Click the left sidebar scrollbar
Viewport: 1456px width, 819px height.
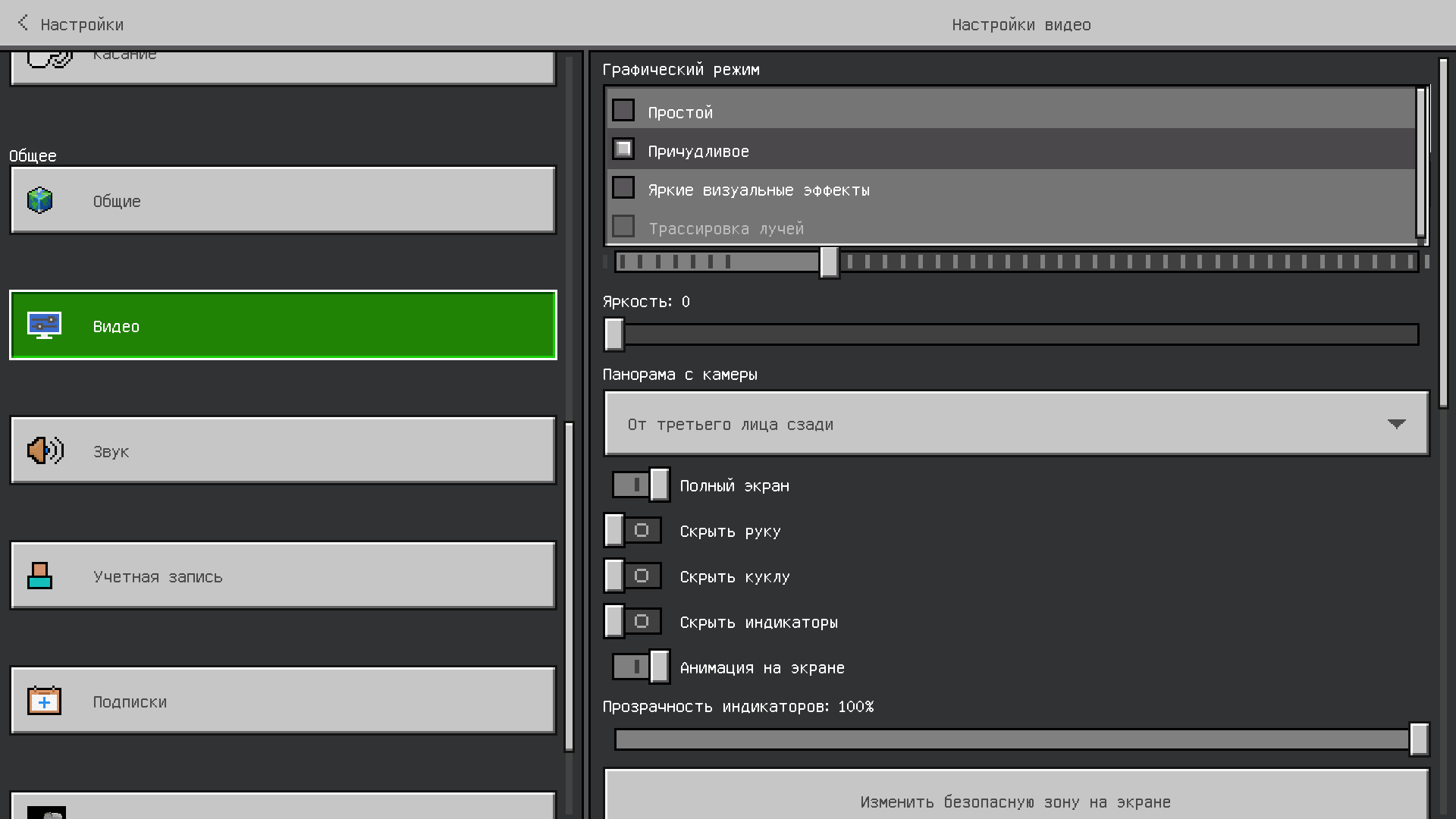pos(570,585)
